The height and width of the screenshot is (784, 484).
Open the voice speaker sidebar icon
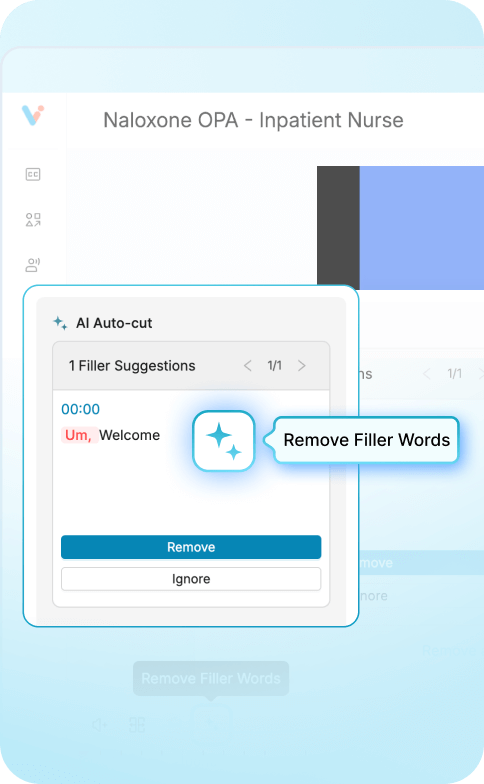pos(33,265)
